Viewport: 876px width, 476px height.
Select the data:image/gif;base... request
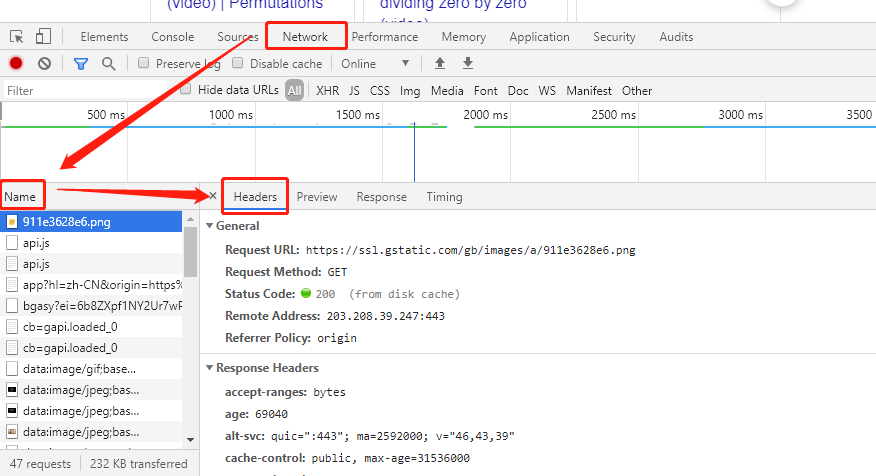click(x=91, y=369)
